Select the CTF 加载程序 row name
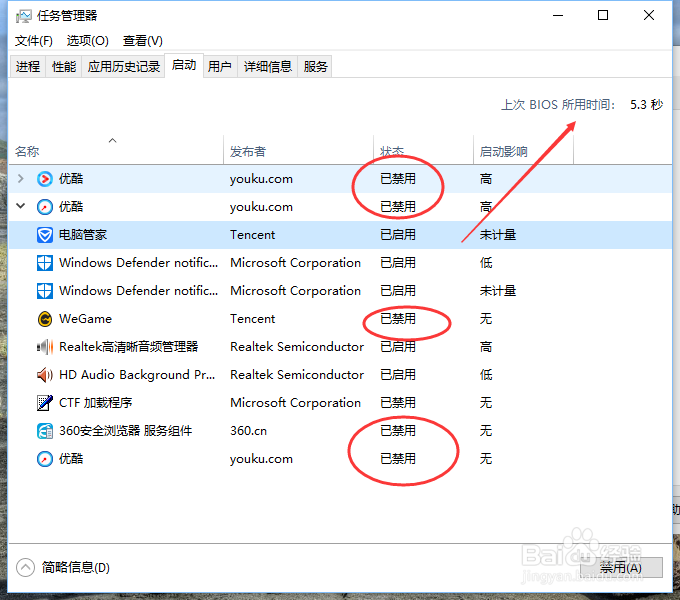Image resolution: width=680 pixels, height=600 pixels. tap(95, 403)
